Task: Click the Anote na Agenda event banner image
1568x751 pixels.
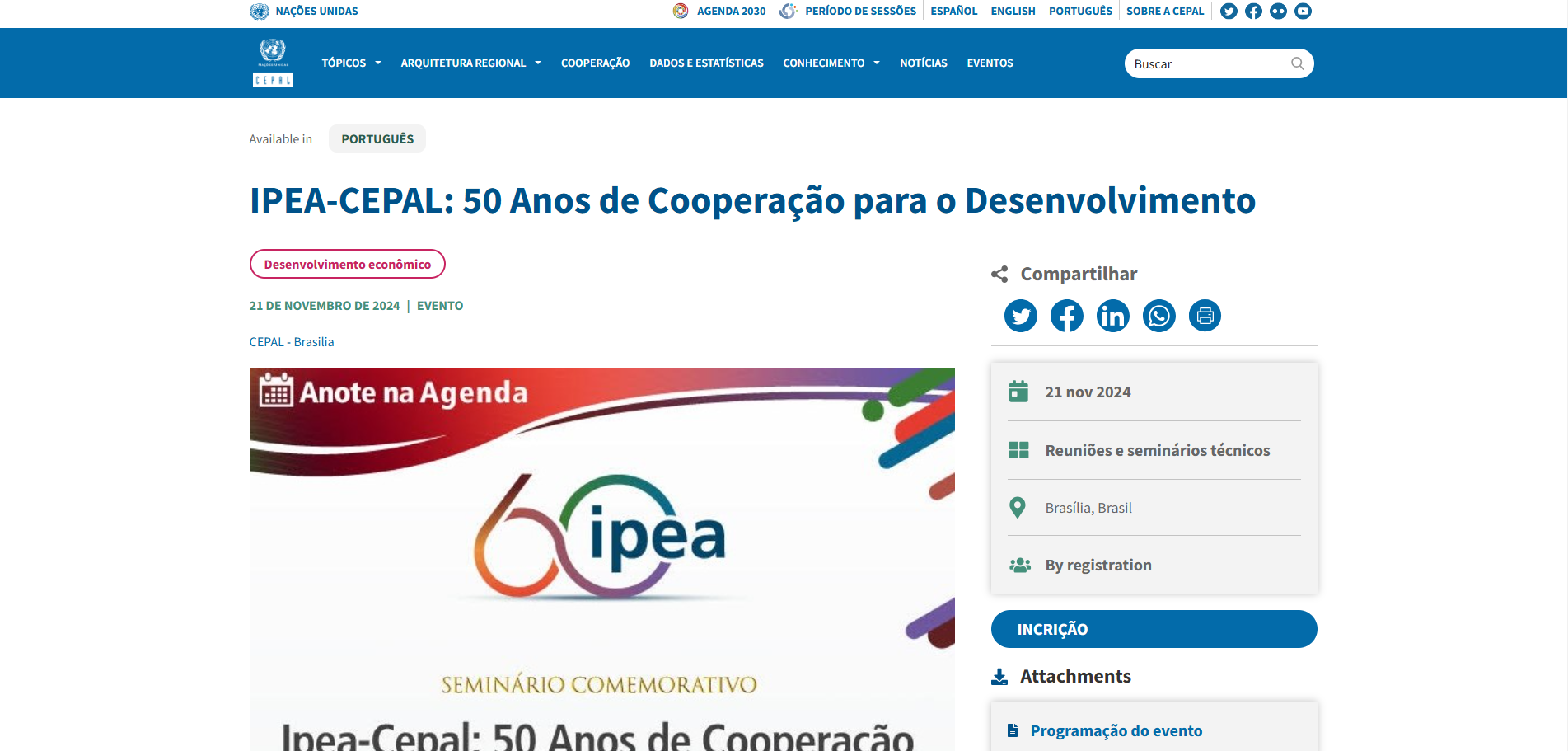Action: coord(602,559)
